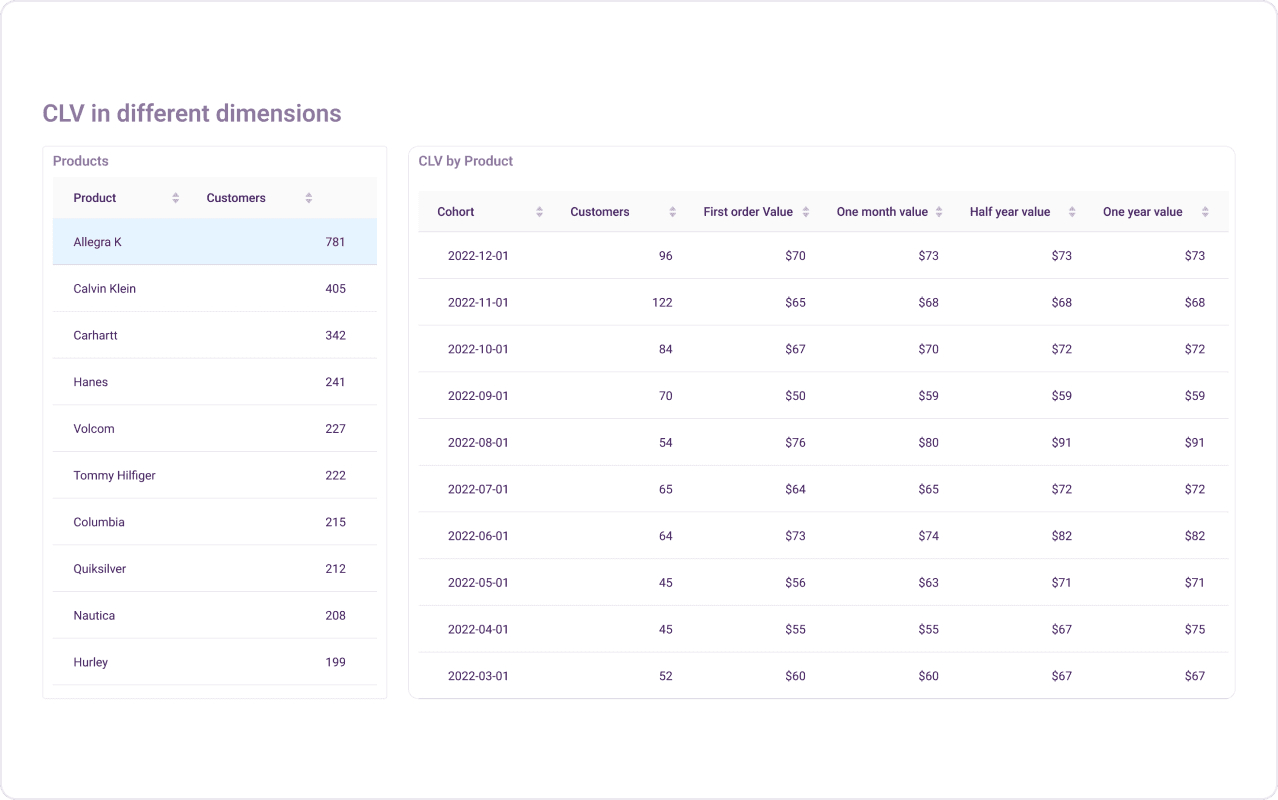
Task: Sort by First order Value
Action: coord(808,211)
